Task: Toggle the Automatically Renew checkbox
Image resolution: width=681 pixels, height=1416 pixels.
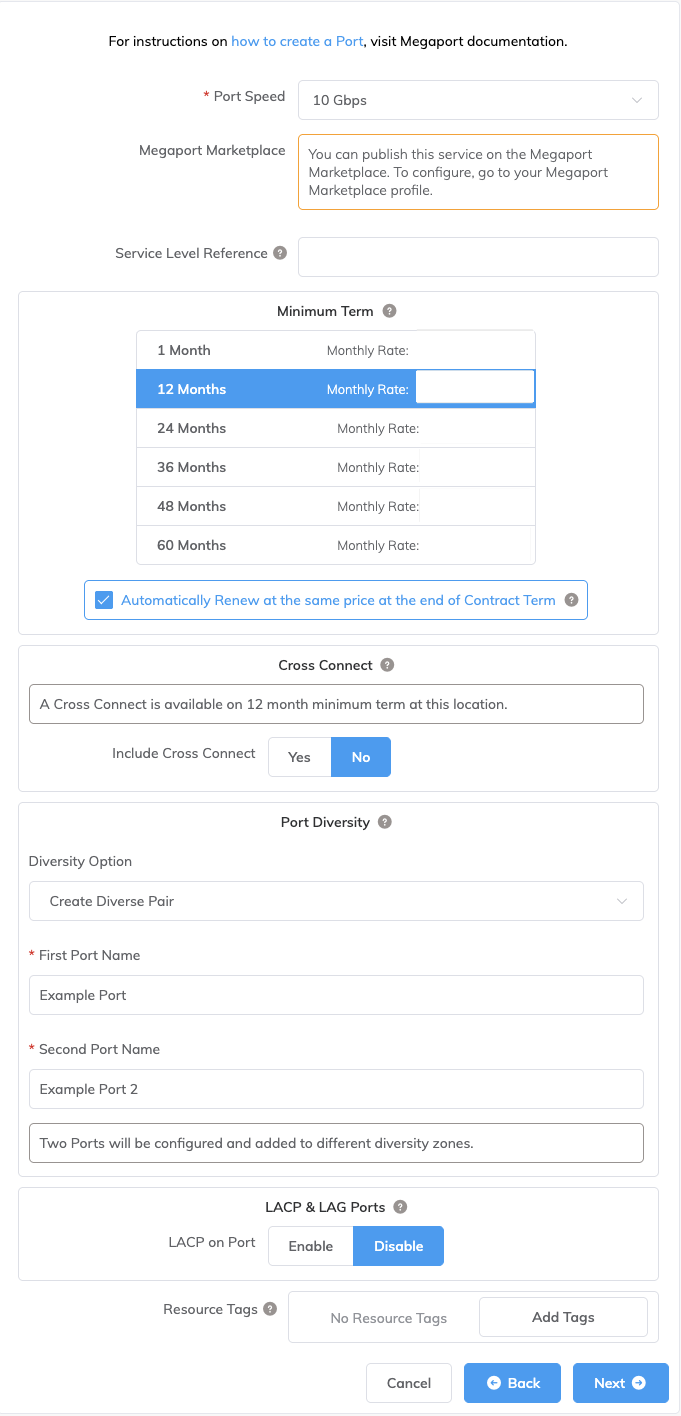Action: 104,600
